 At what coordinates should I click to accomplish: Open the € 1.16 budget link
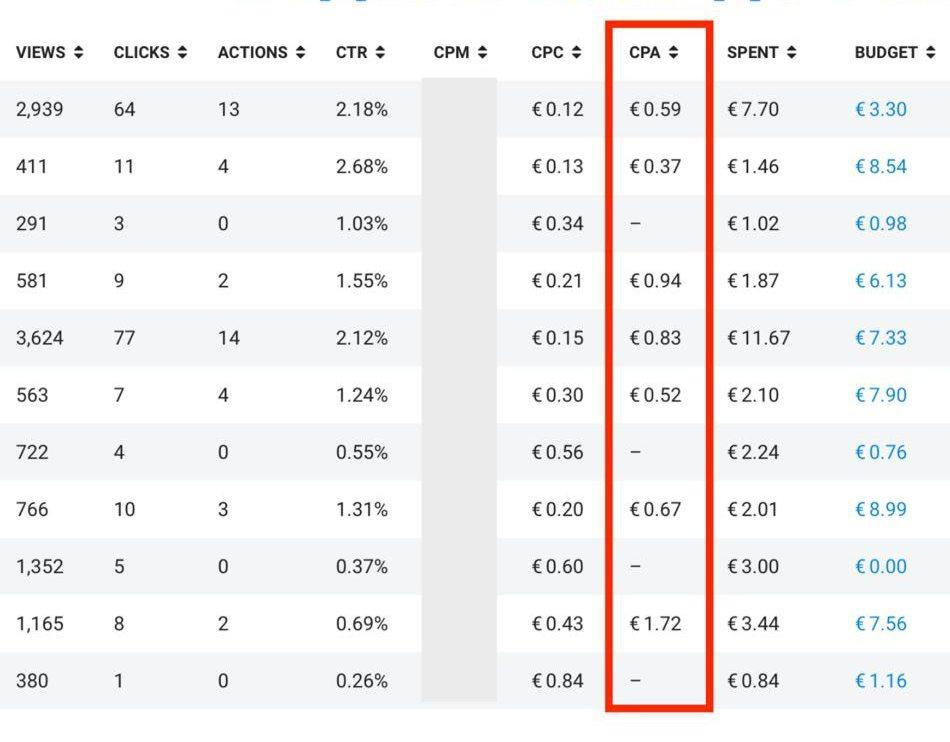(x=880, y=681)
